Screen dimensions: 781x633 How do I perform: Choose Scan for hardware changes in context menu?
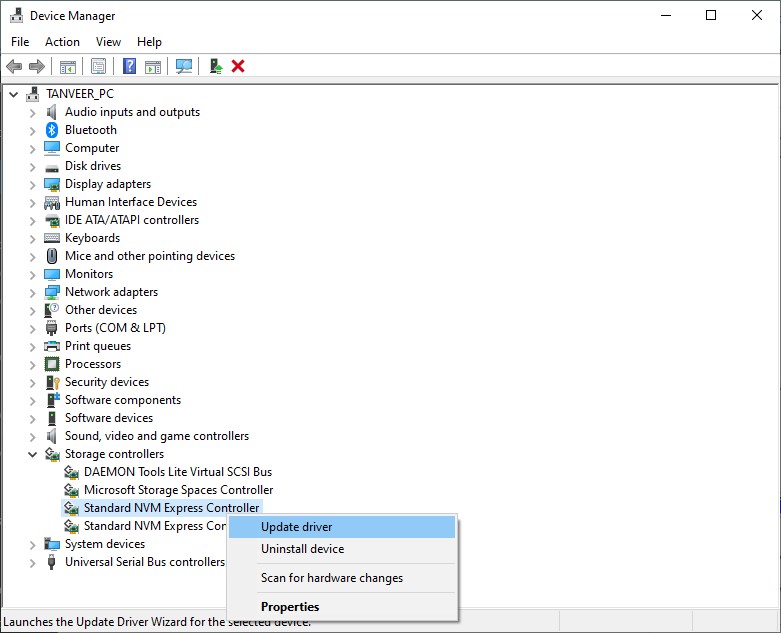[x=342, y=578]
